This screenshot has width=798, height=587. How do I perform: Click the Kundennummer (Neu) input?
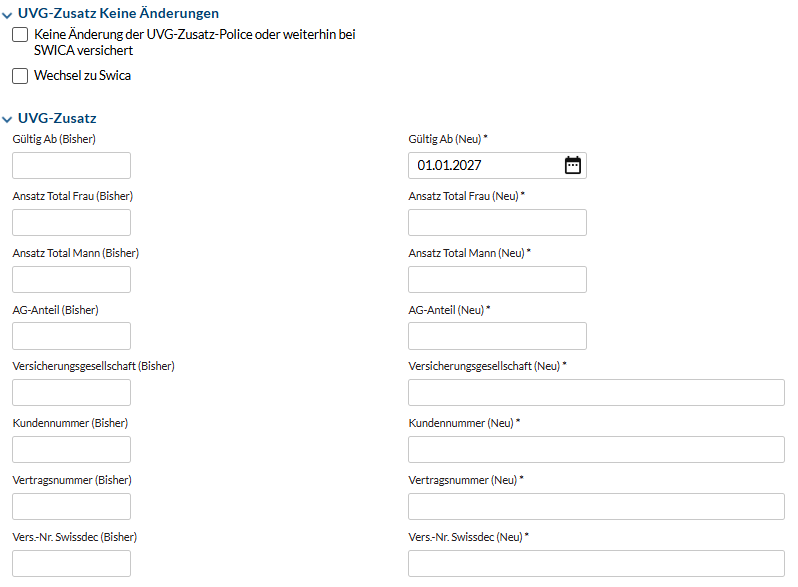click(x=596, y=450)
